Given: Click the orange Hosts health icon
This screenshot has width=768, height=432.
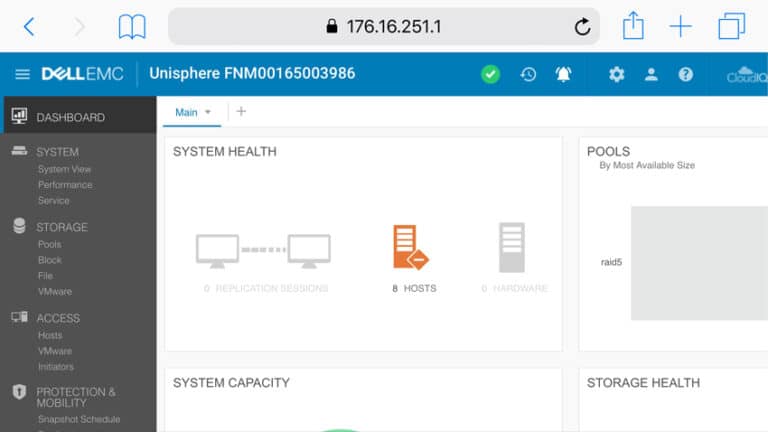Looking at the screenshot, I should (410, 247).
